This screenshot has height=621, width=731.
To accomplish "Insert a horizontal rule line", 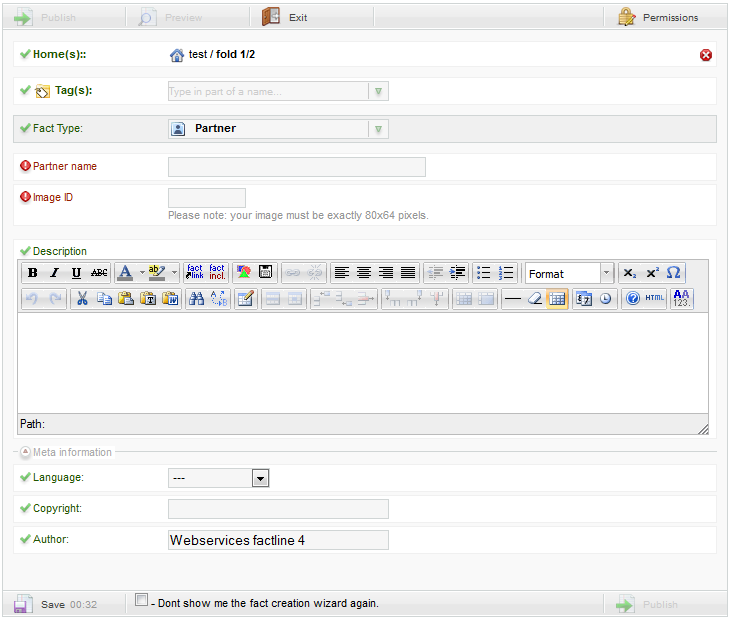I will point(512,298).
